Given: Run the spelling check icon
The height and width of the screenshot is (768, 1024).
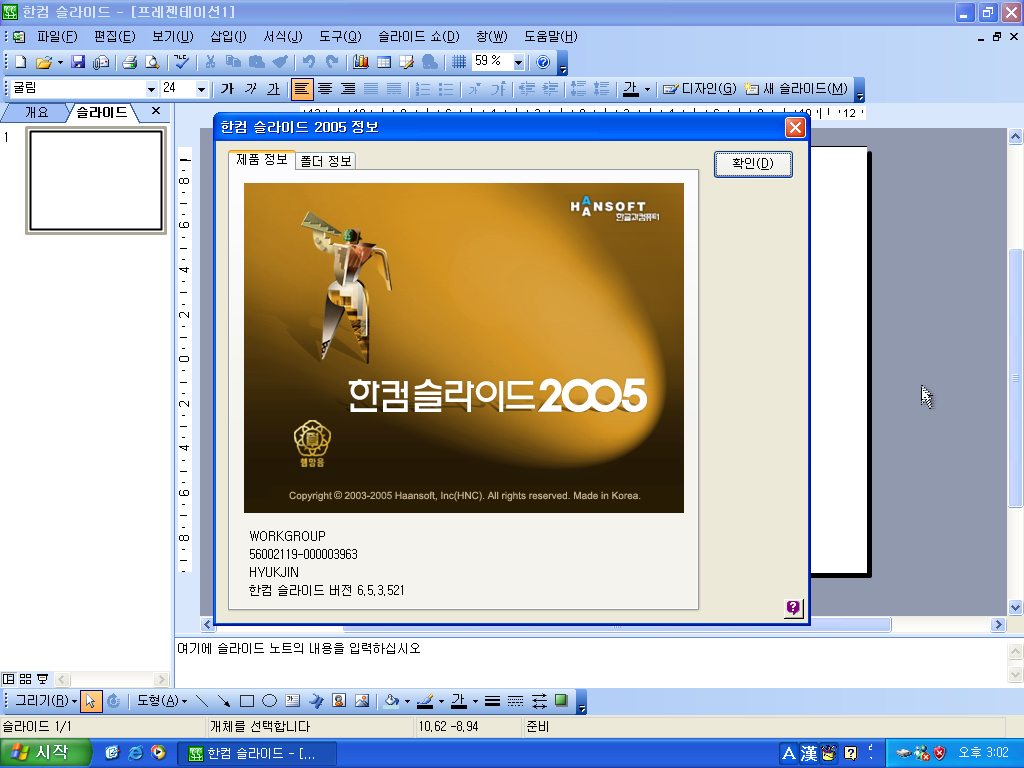Looking at the screenshot, I should coord(182,62).
